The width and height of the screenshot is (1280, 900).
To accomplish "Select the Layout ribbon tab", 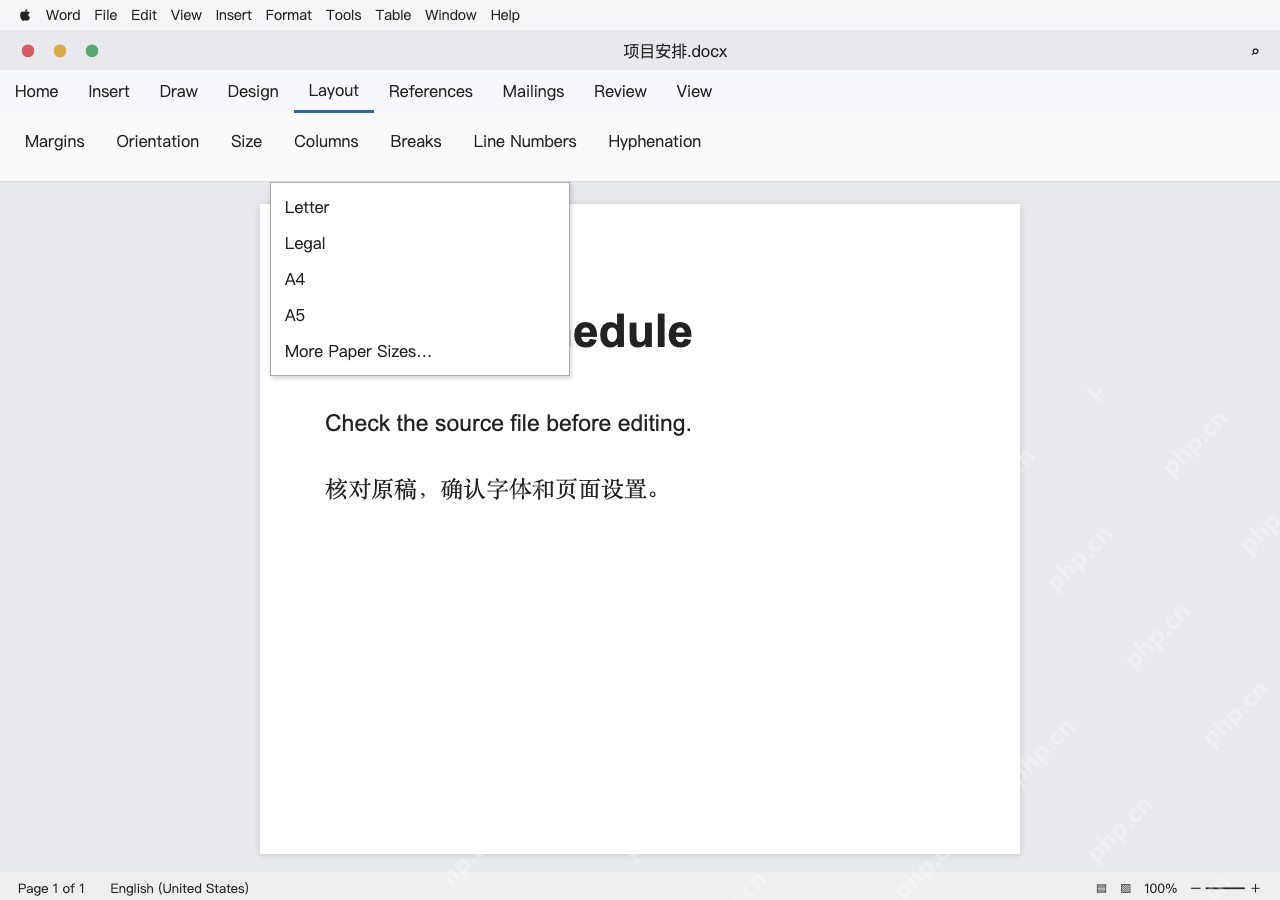I will click(x=334, y=90).
